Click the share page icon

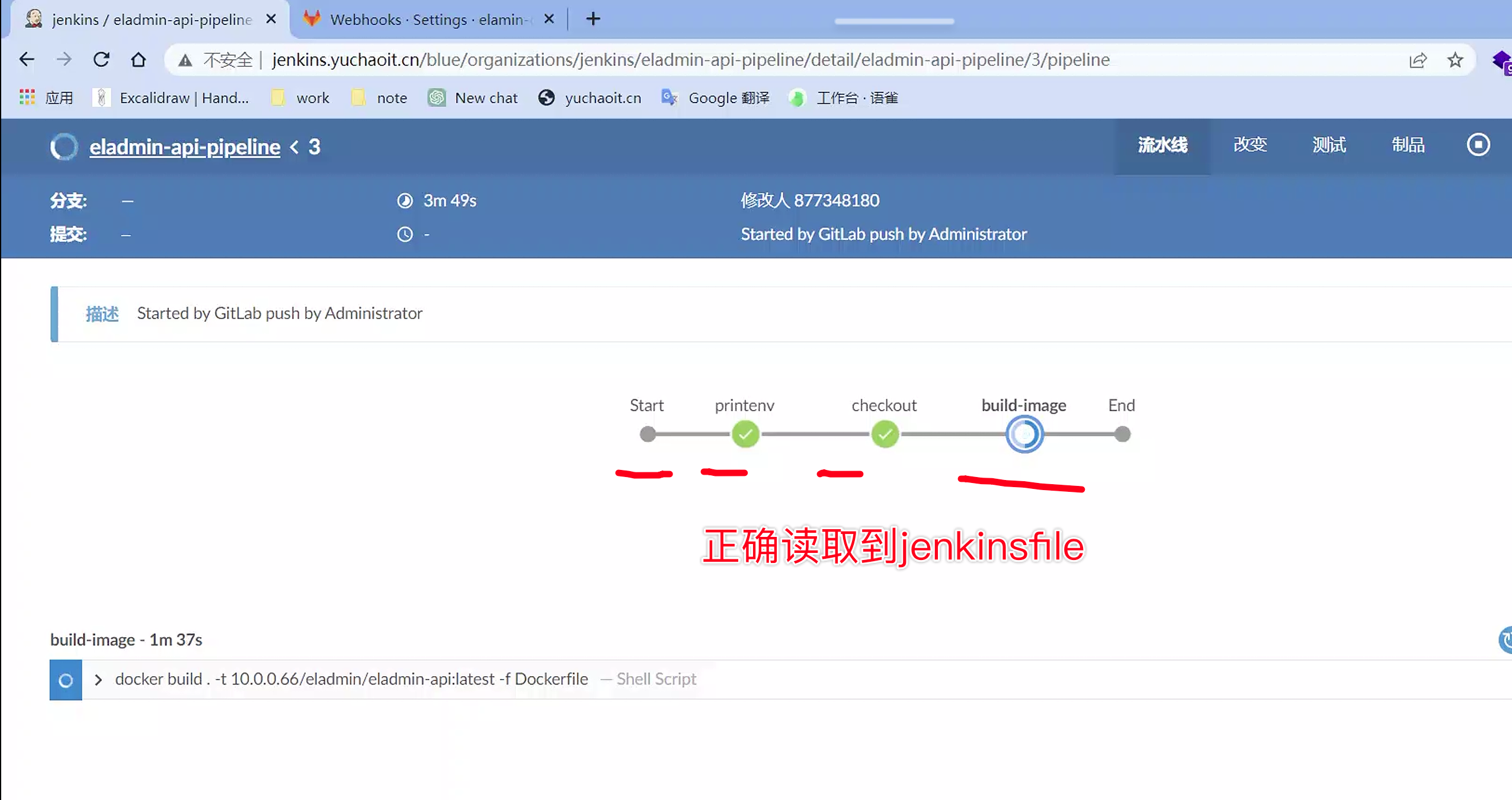coord(1417,60)
